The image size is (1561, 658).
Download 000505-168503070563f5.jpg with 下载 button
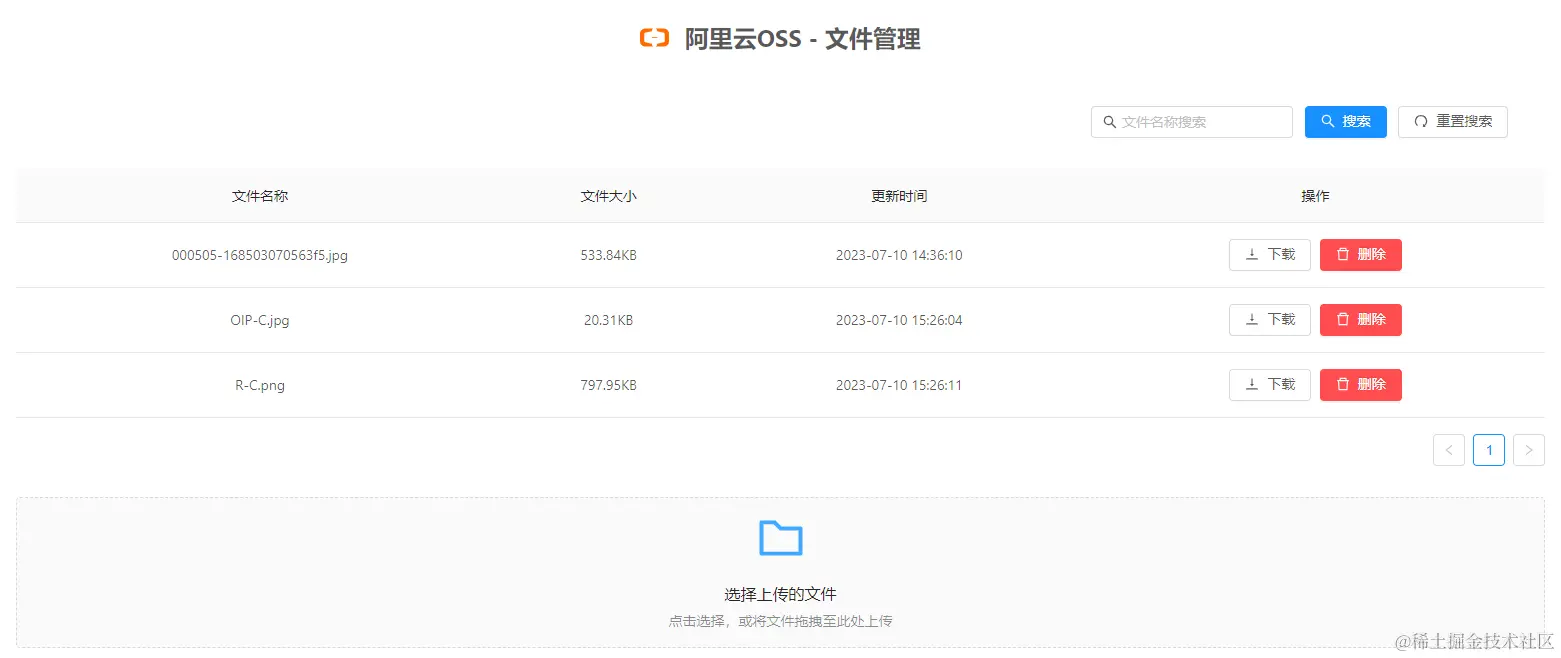pos(1269,255)
